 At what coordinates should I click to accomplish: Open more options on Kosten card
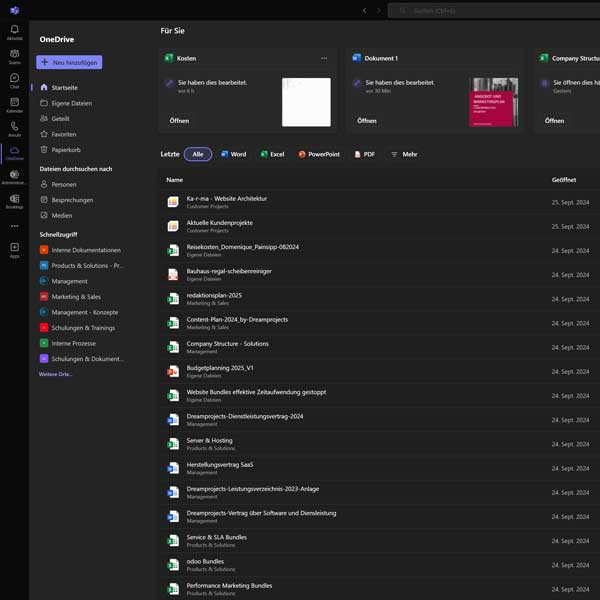point(324,58)
